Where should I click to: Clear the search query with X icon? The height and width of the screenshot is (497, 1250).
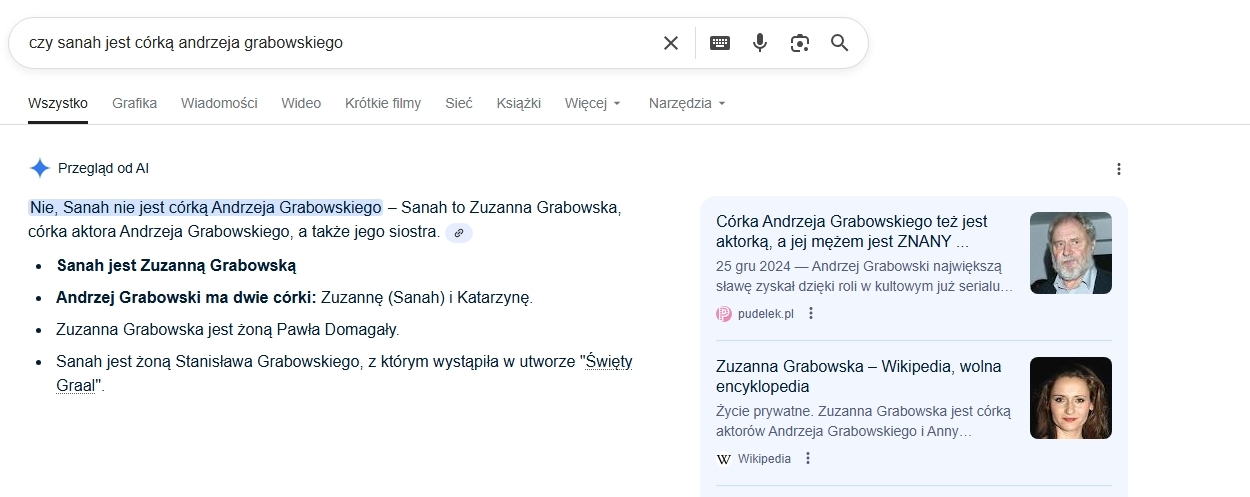click(x=671, y=43)
